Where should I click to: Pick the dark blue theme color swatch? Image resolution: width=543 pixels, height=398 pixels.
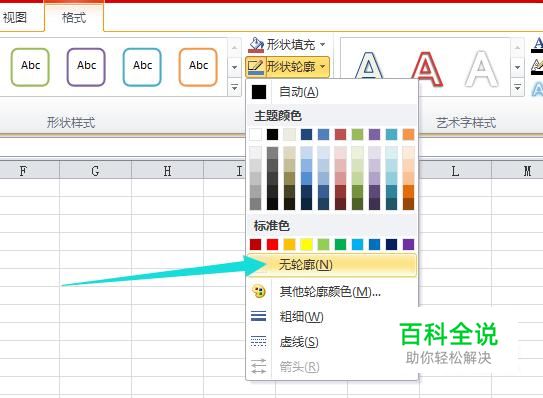point(306,134)
